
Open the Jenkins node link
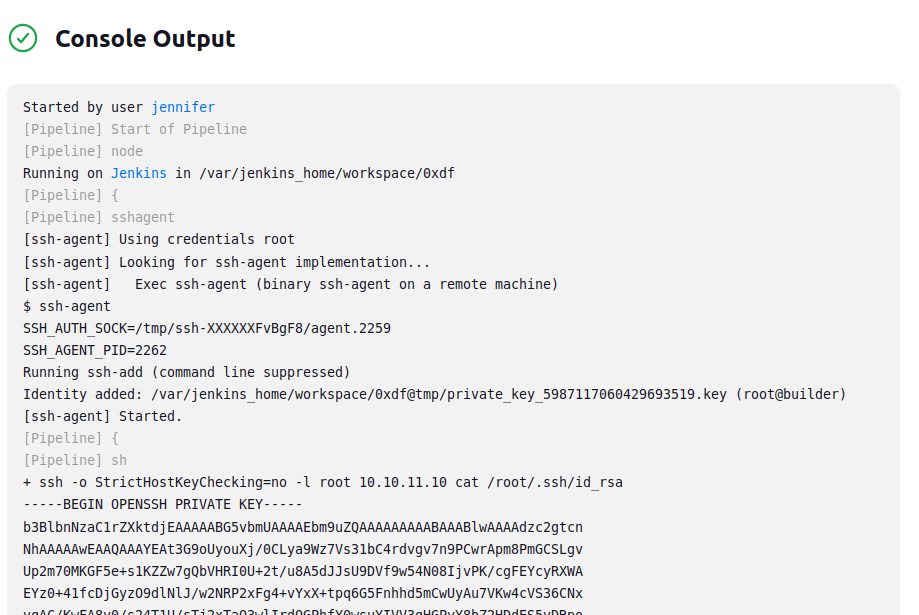[139, 173]
